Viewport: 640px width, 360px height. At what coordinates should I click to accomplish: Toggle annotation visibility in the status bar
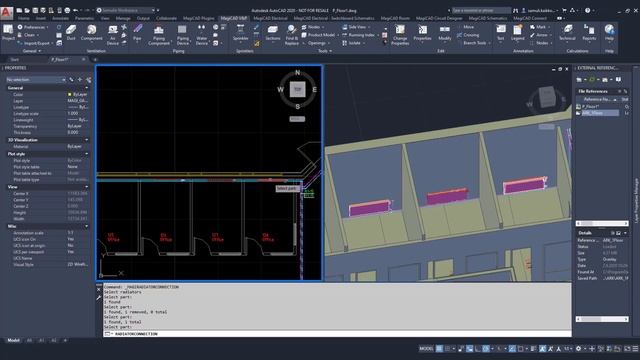tap(542, 349)
